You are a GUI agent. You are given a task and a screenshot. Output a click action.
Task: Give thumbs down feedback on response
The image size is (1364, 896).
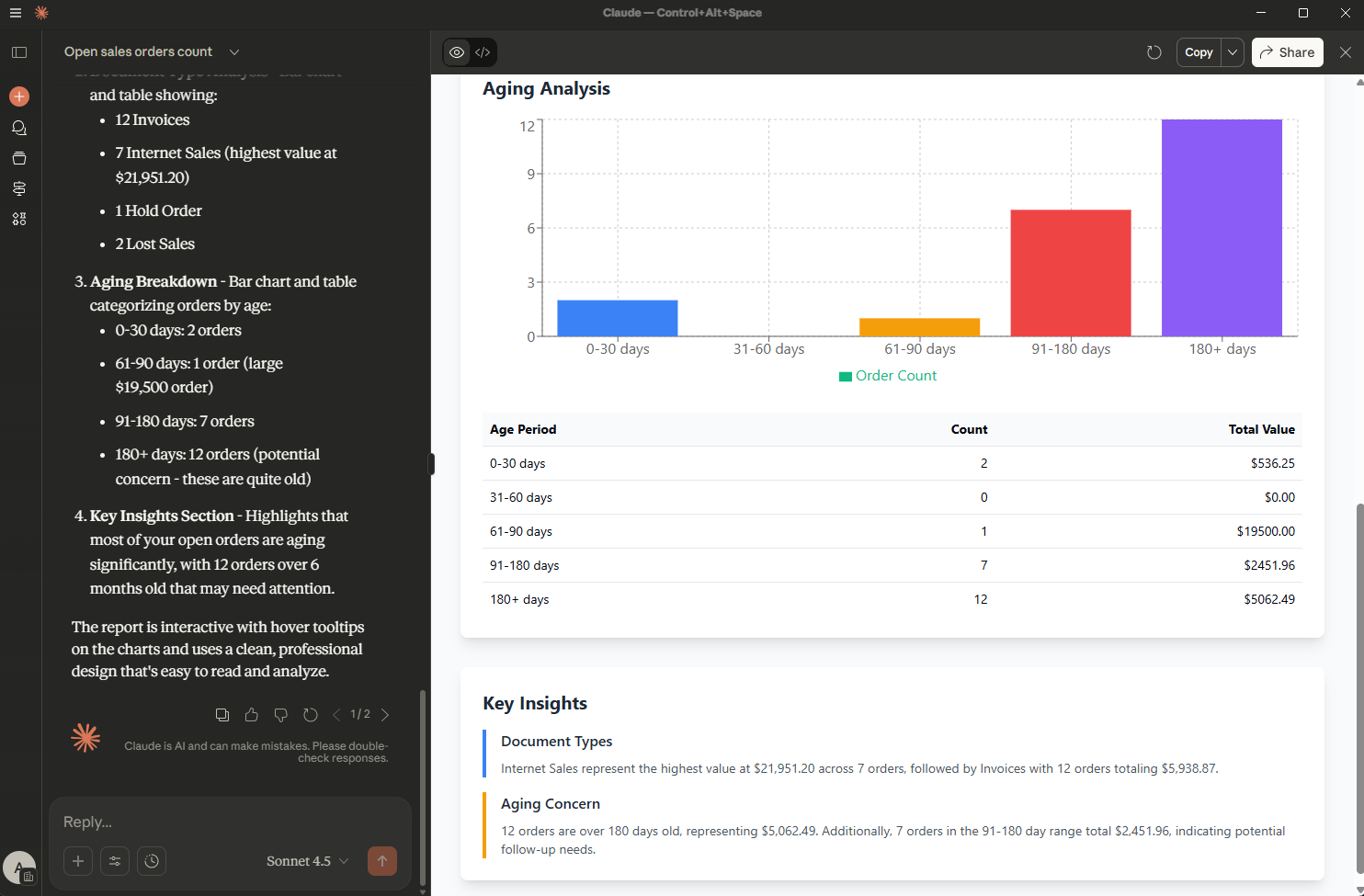(x=281, y=715)
